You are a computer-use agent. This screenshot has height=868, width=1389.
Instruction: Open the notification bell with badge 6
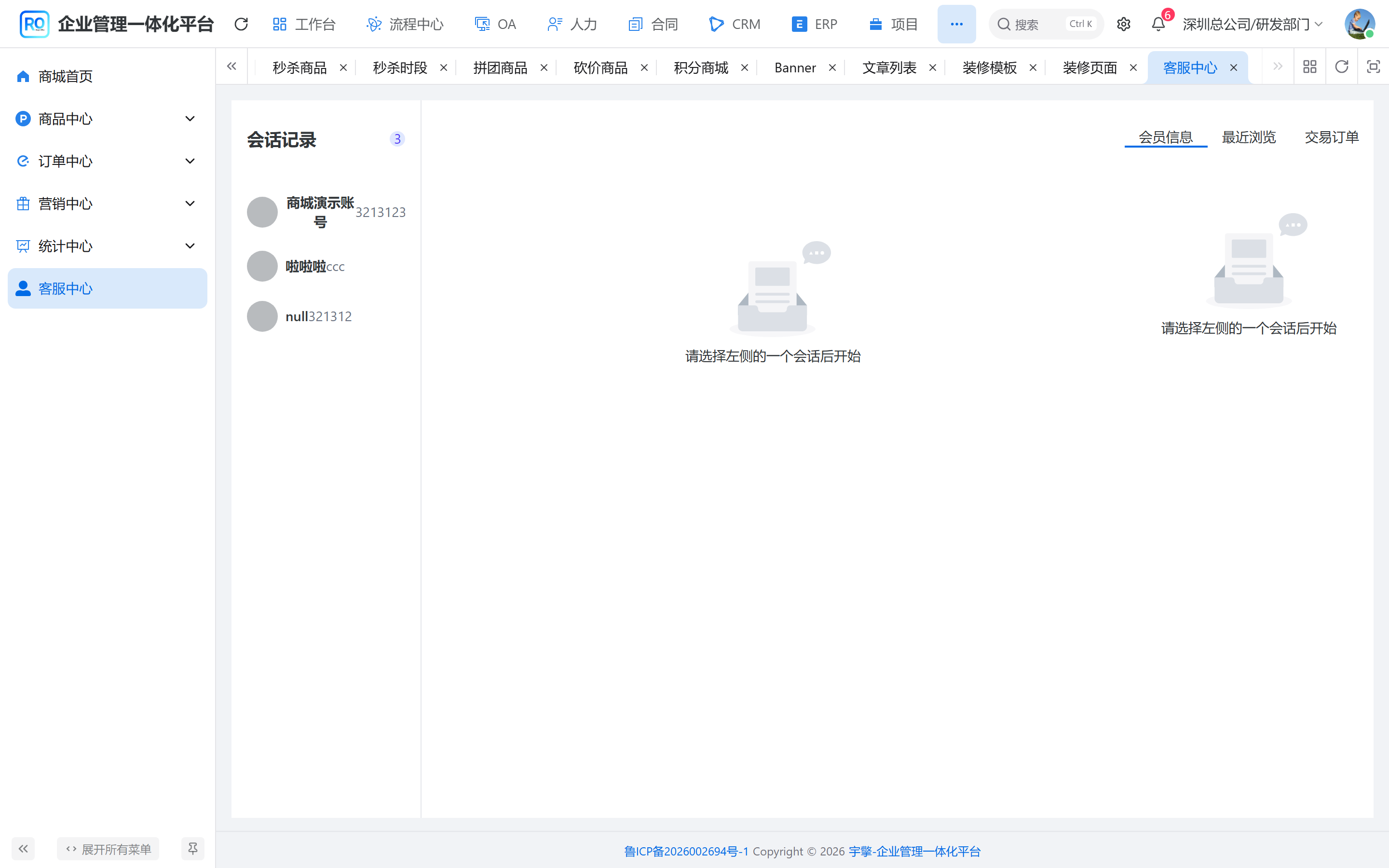tap(1158, 24)
